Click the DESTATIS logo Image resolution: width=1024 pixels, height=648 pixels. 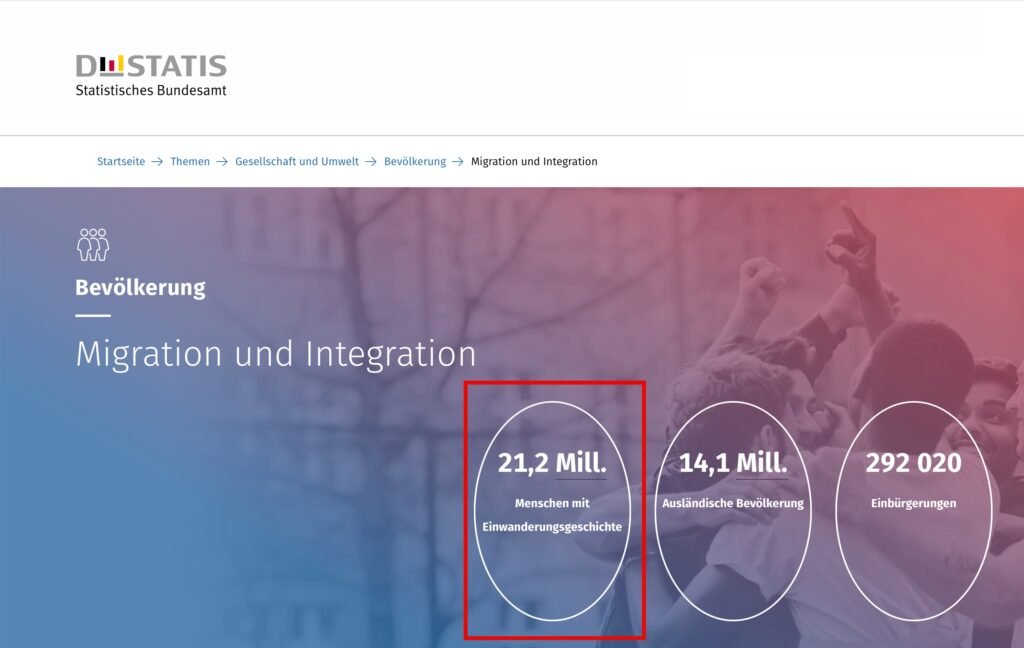point(151,66)
